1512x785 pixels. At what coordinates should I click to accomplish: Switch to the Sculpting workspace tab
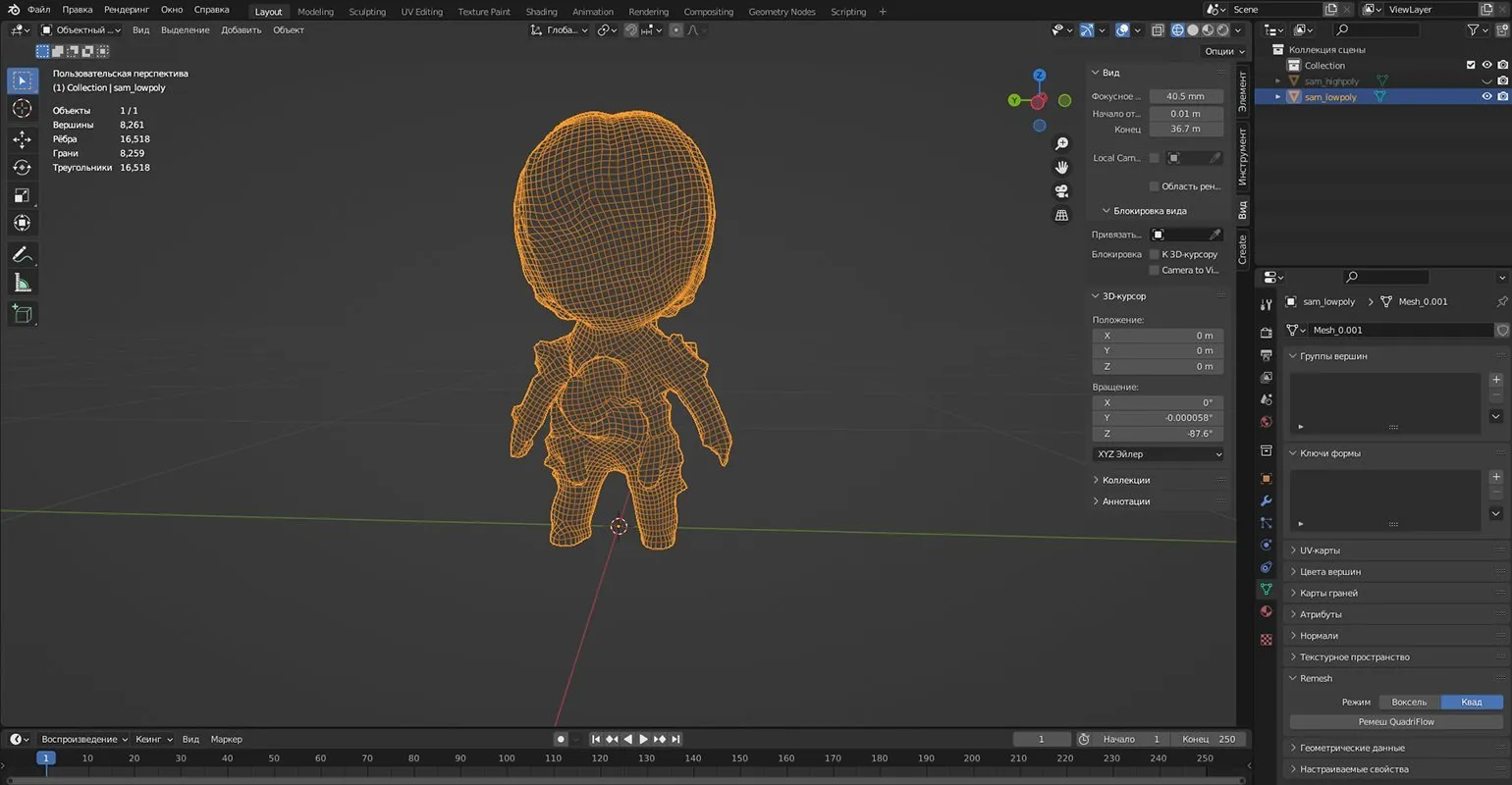tap(367, 12)
